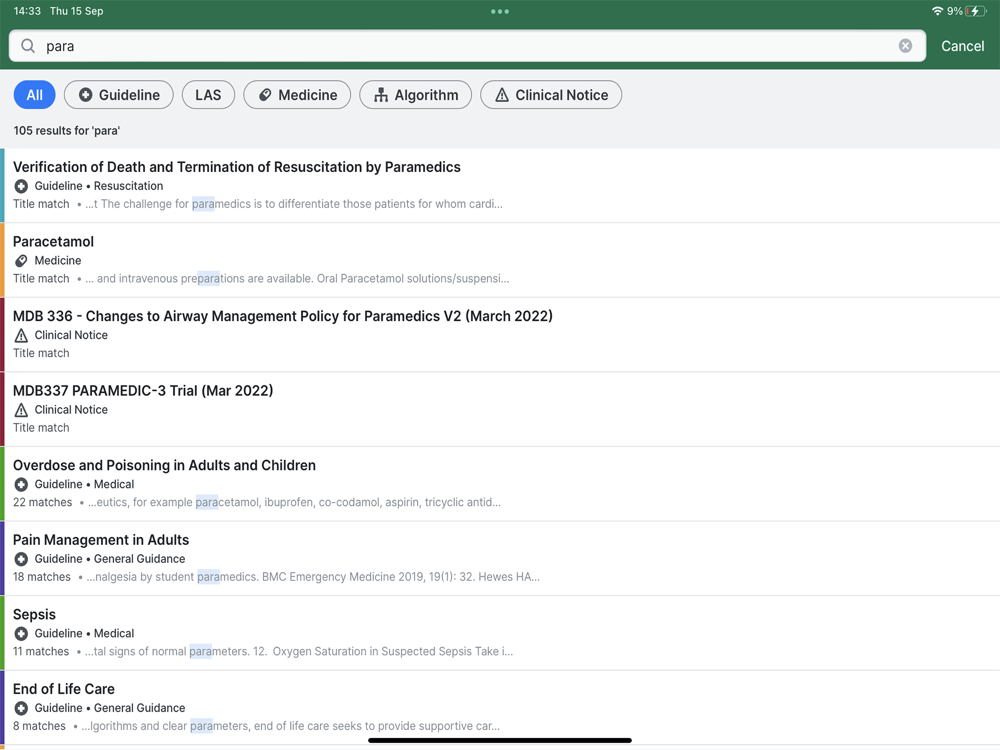1000x750 pixels.
Task: Open Overdose and Poisoning in Adults and Children
Action: coord(500,484)
